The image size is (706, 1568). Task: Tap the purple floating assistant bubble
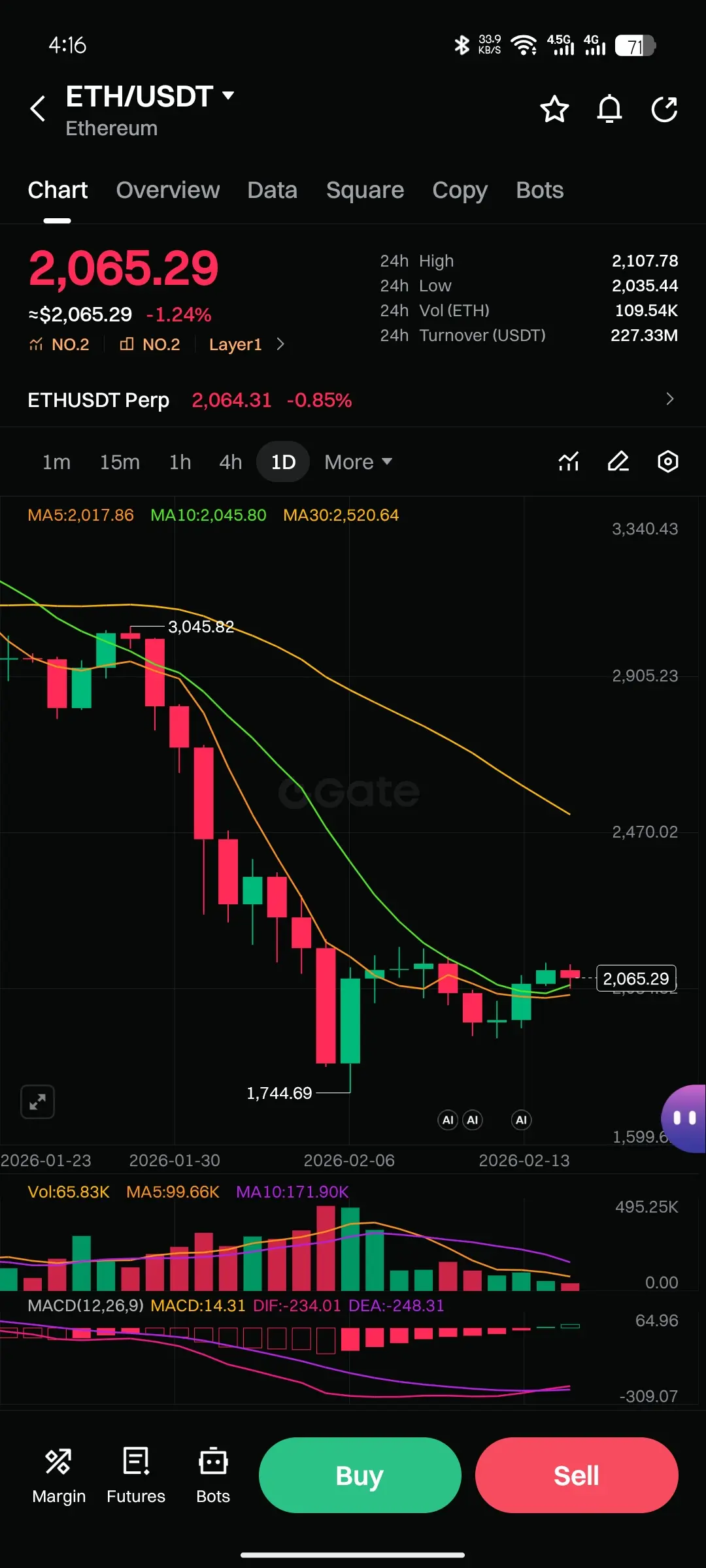[x=684, y=1119]
